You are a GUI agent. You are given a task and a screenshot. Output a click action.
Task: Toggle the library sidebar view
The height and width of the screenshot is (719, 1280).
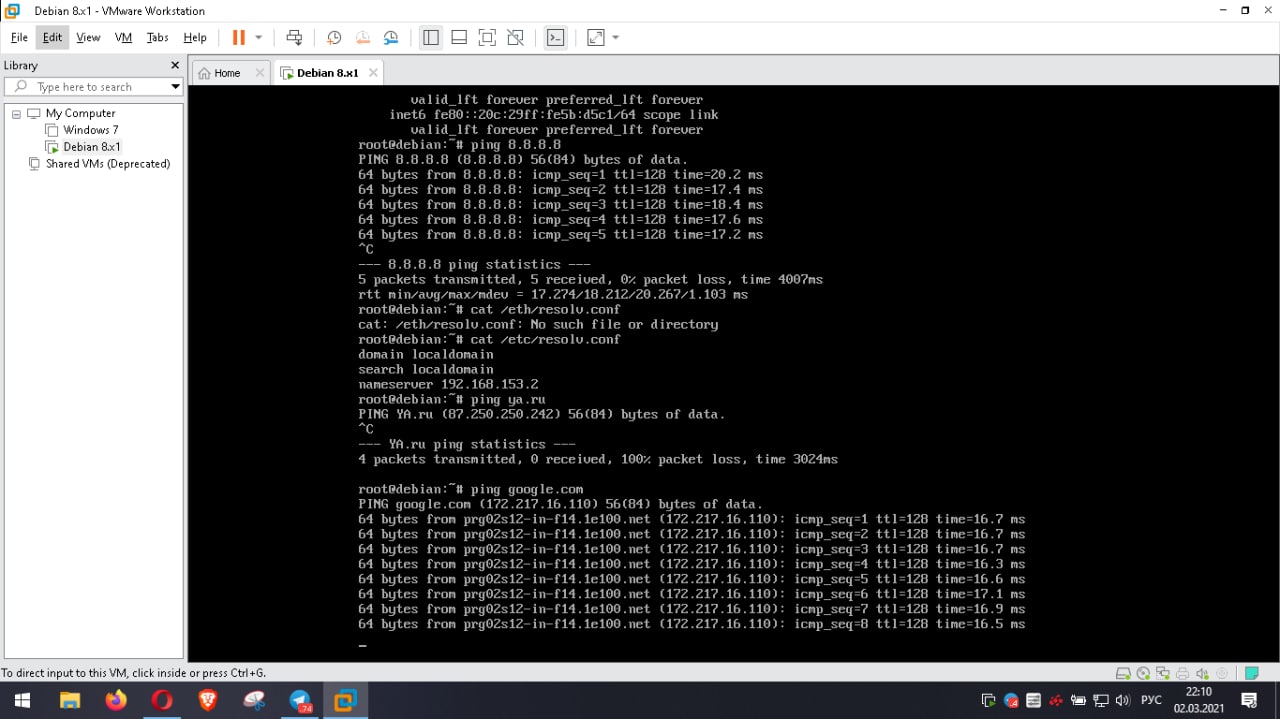(431, 37)
